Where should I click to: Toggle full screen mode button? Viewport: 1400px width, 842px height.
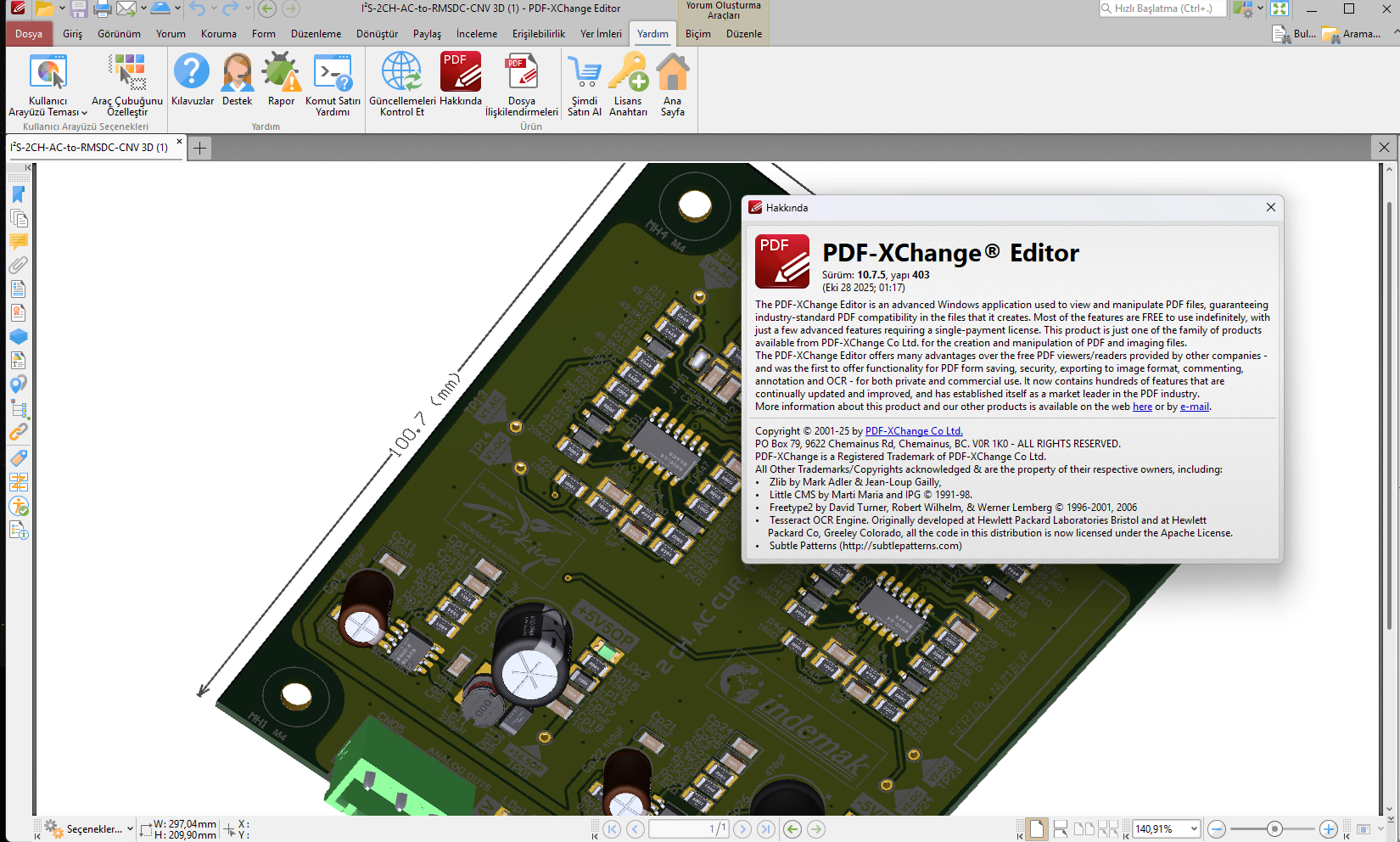click(1280, 9)
